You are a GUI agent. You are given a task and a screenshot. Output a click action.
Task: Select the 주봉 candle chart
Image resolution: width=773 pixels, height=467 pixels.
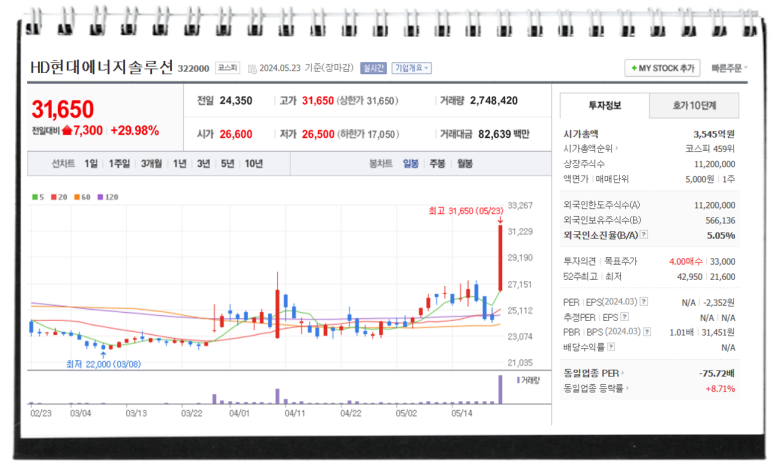click(x=437, y=164)
